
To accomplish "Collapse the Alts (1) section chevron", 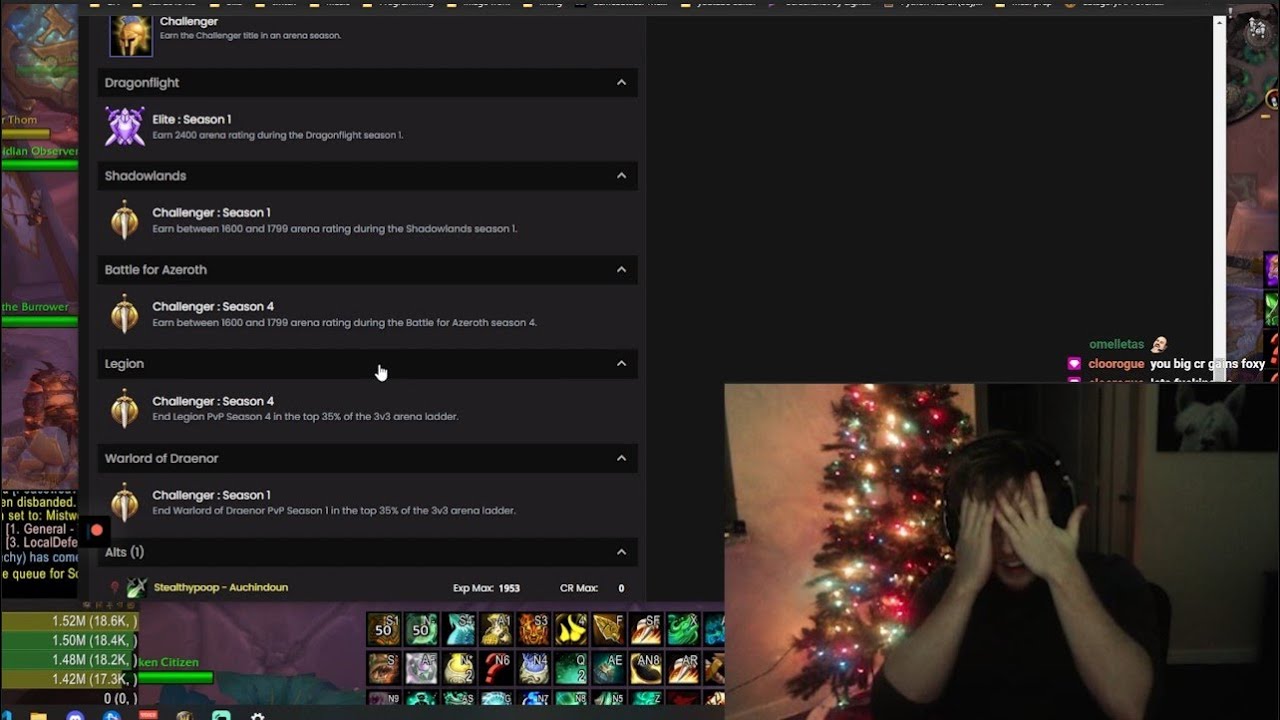I will (x=621, y=552).
